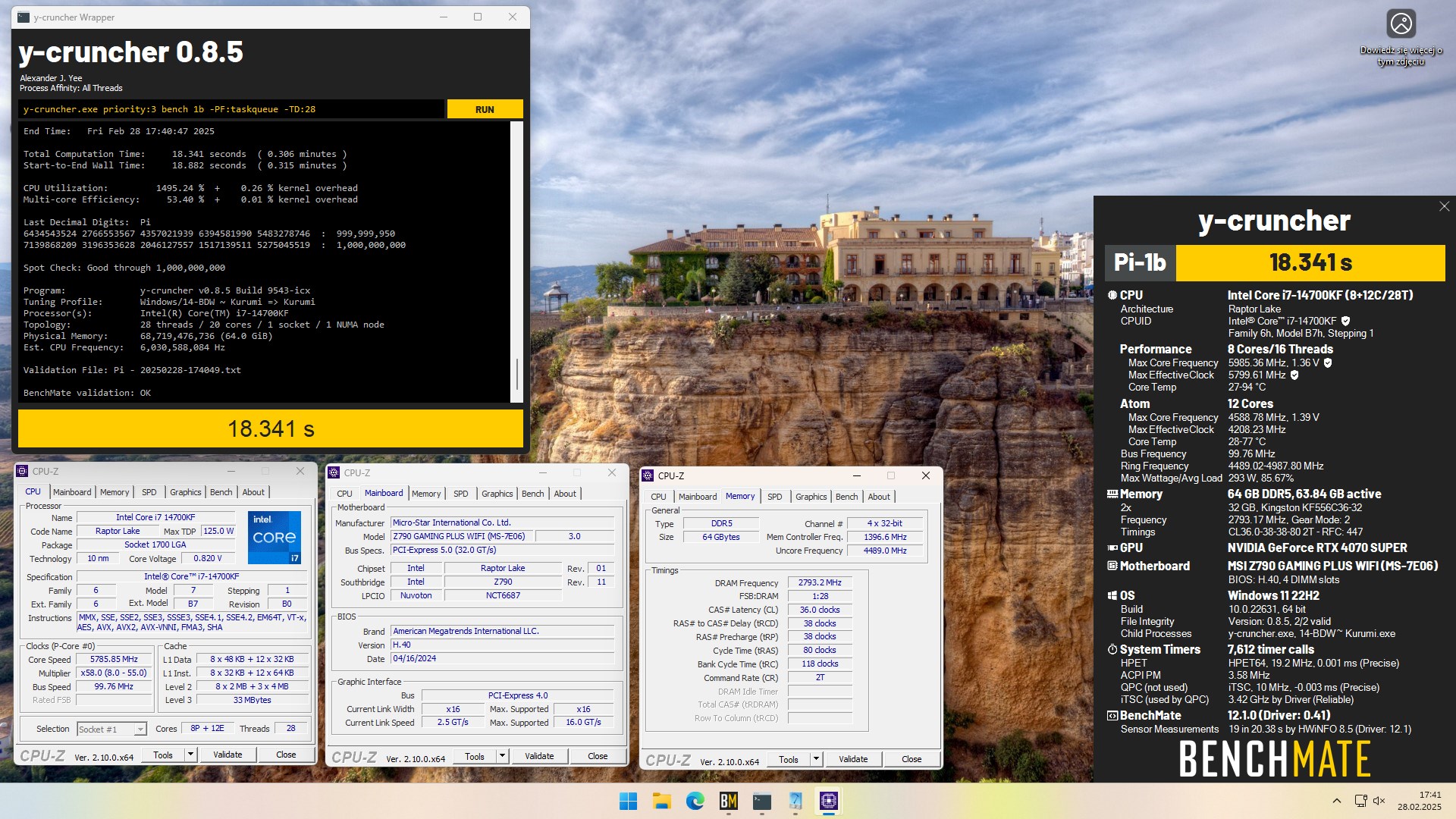Click the GPU icon in BenchMate panel

coord(1112,548)
